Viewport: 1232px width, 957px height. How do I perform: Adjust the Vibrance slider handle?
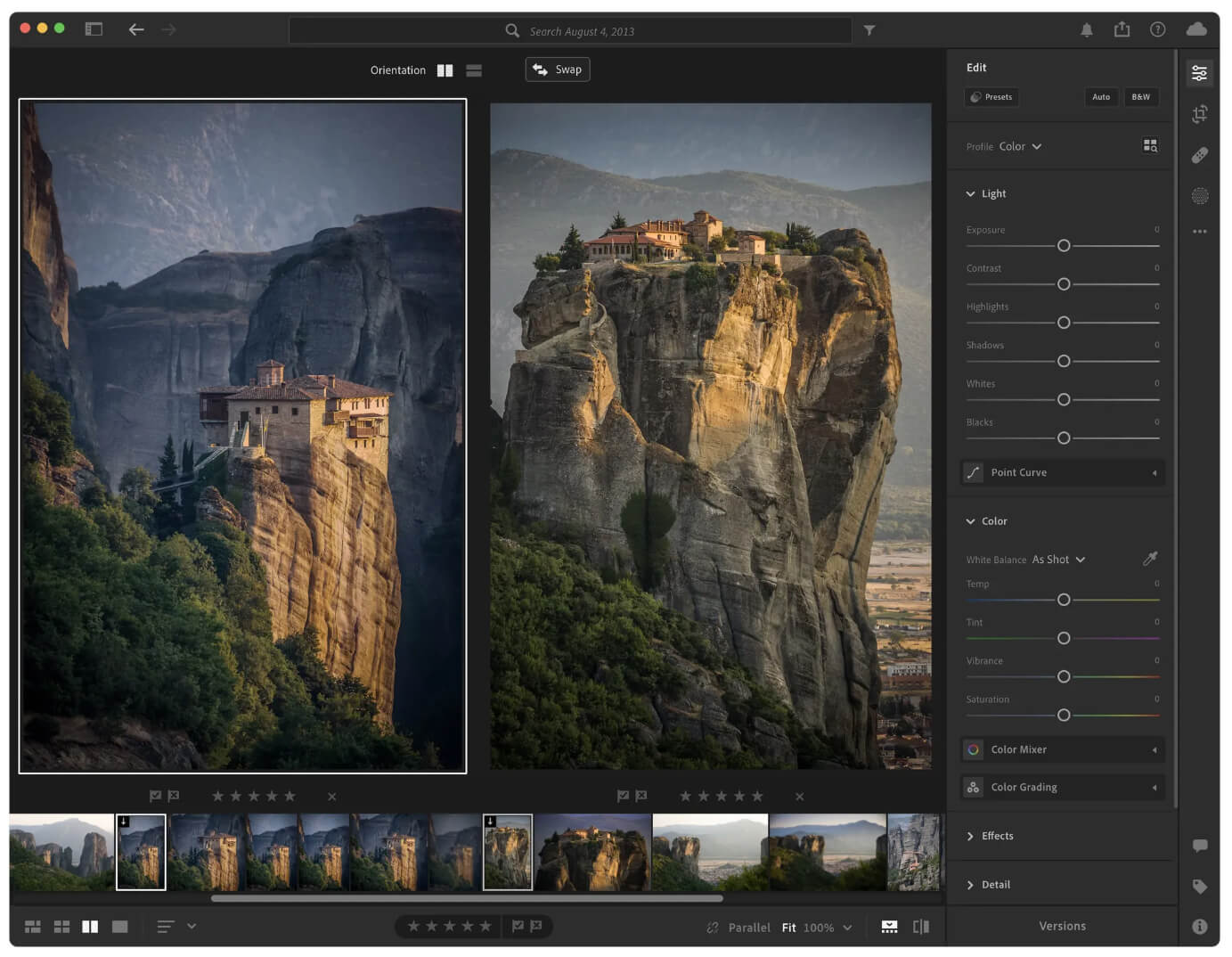[x=1063, y=677]
